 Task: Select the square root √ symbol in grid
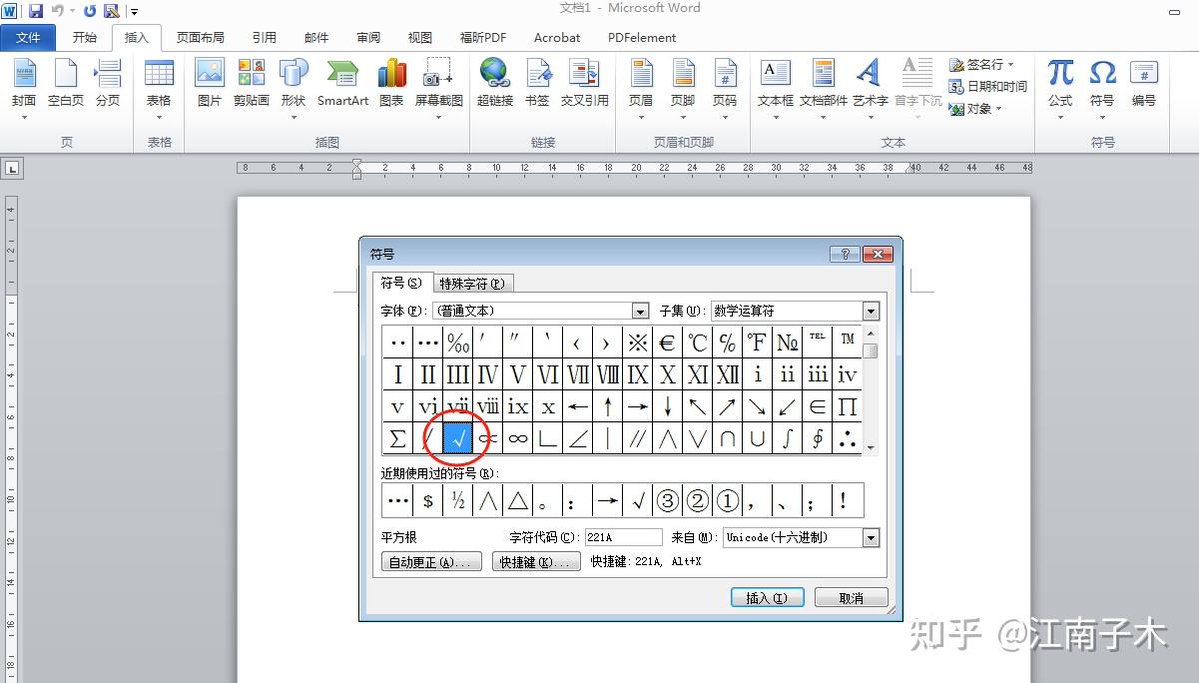[x=457, y=438]
